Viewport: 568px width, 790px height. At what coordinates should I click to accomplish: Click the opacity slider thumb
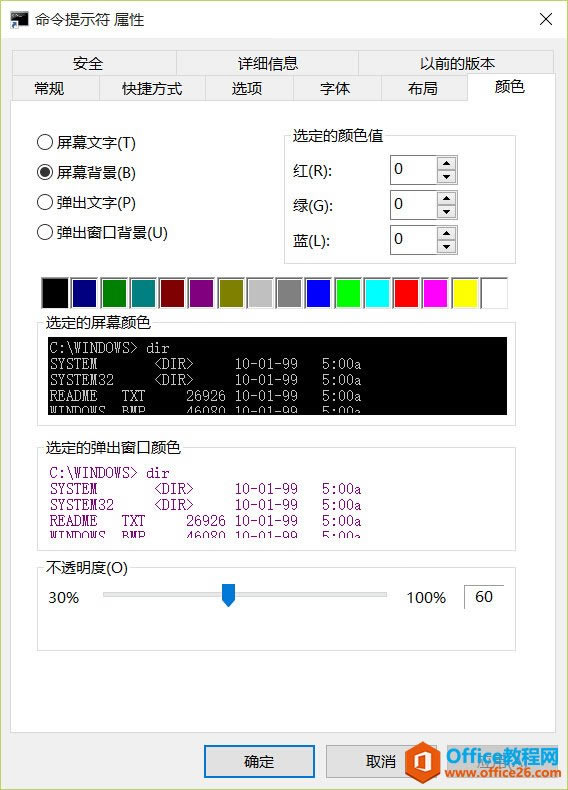pos(228,595)
